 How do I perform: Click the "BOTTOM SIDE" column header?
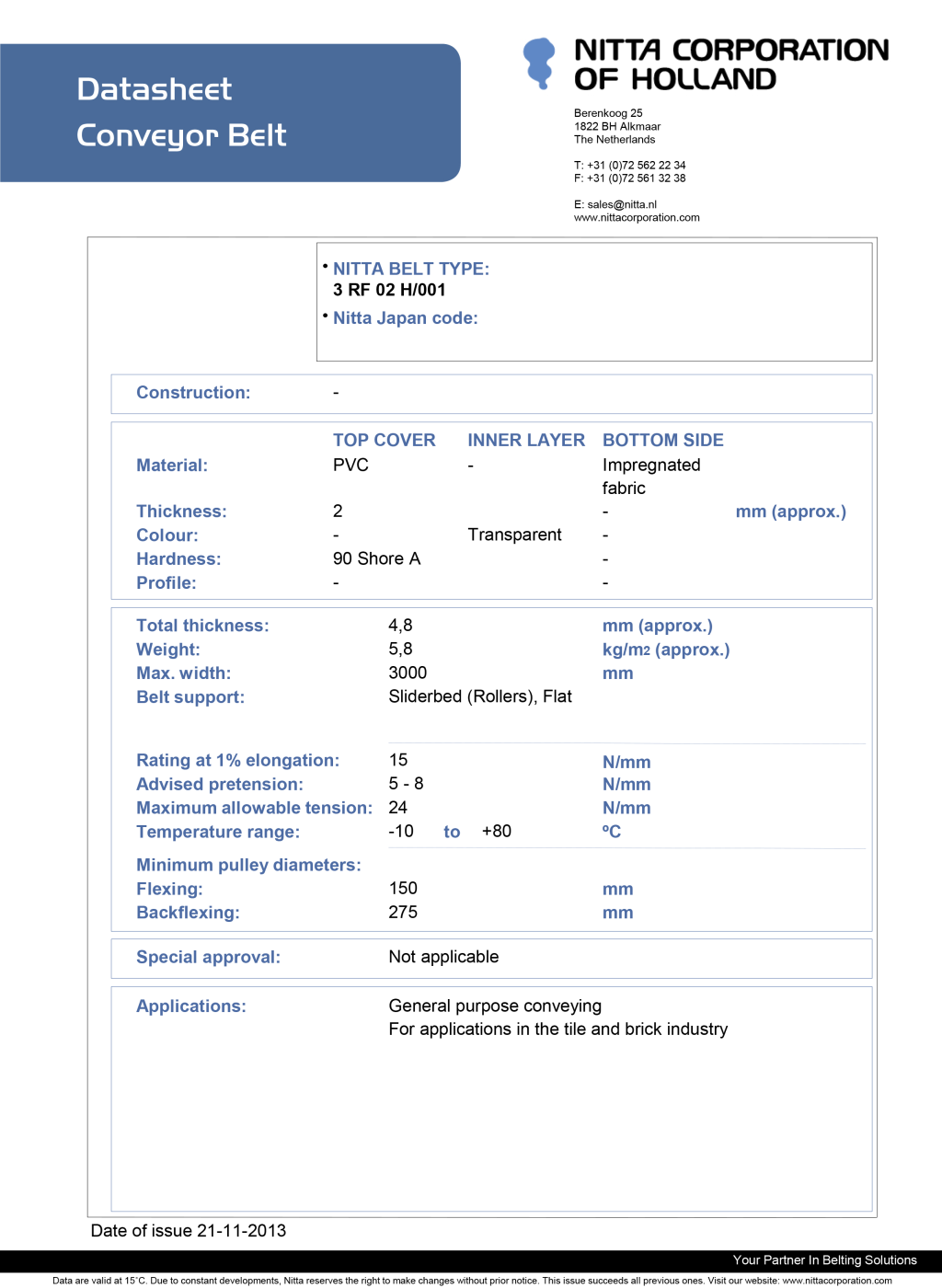[x=663, y=440]
